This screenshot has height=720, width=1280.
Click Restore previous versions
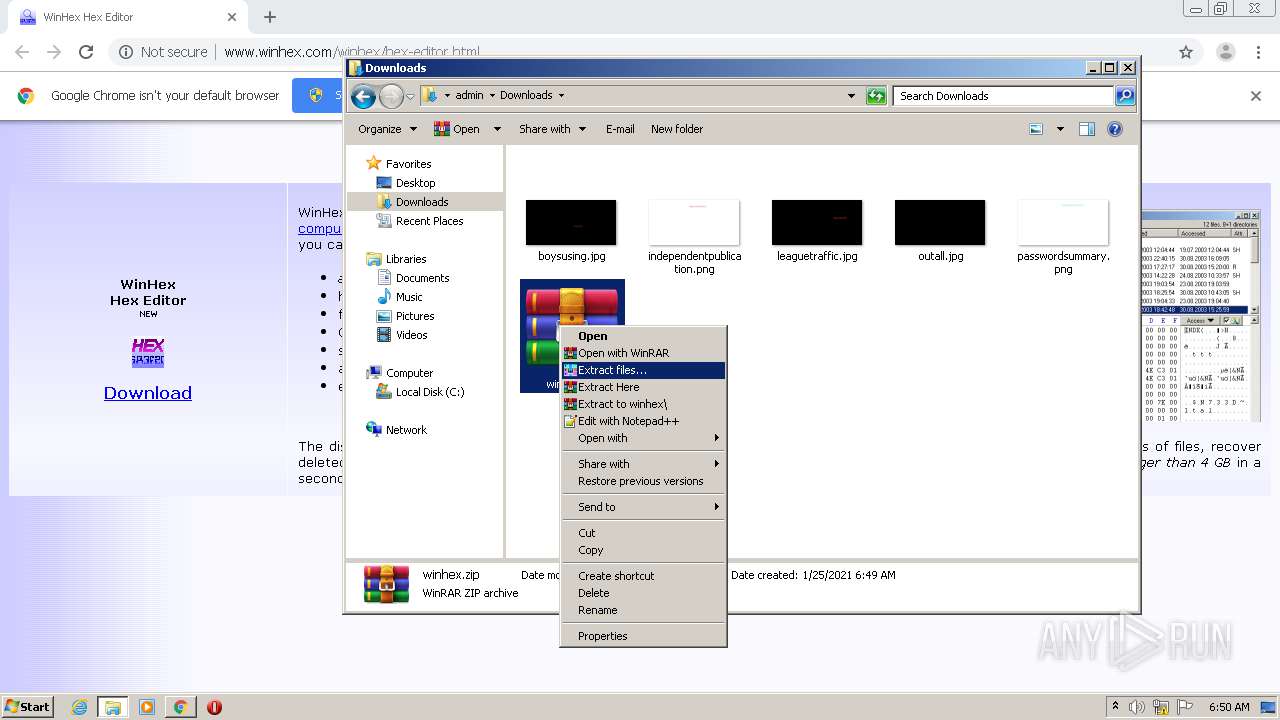tap(643, 481)
